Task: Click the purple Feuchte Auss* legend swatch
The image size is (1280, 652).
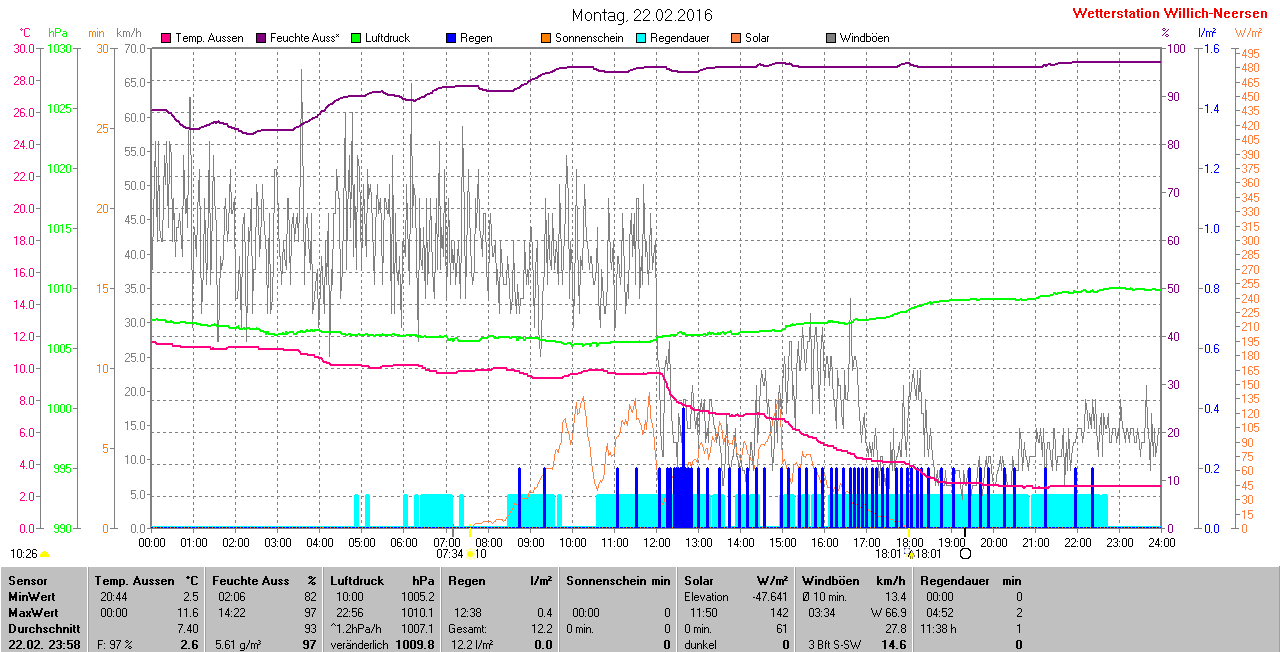Action: point(262,38)
